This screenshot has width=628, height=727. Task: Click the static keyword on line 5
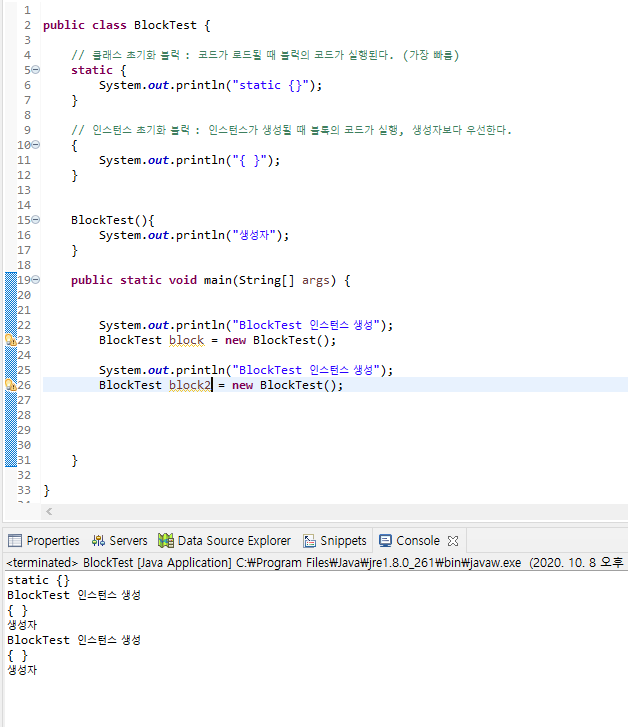click(92, 70)
